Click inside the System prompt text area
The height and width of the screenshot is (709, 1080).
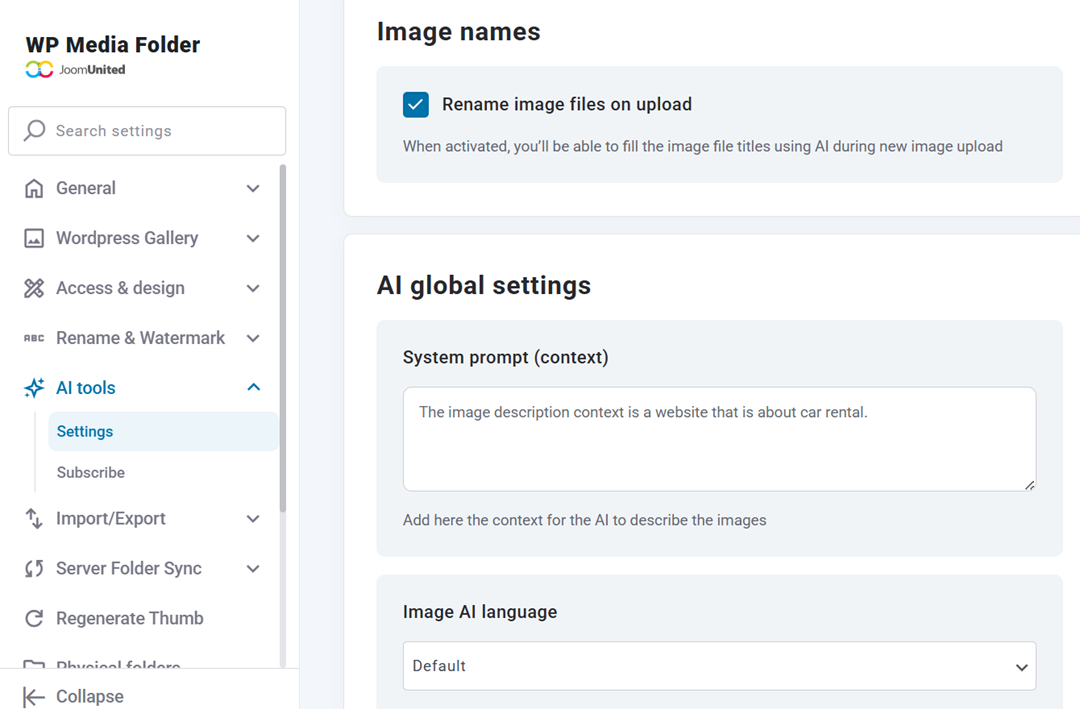click(718, 438)
